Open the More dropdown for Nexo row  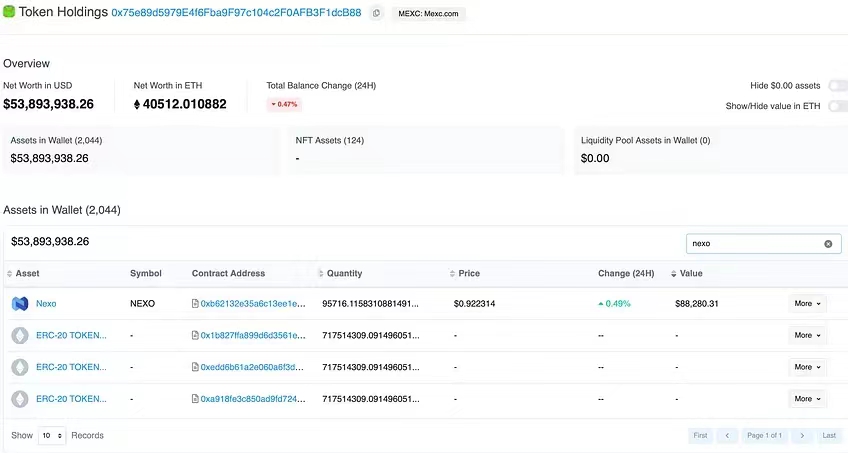[x=807, y=303]
